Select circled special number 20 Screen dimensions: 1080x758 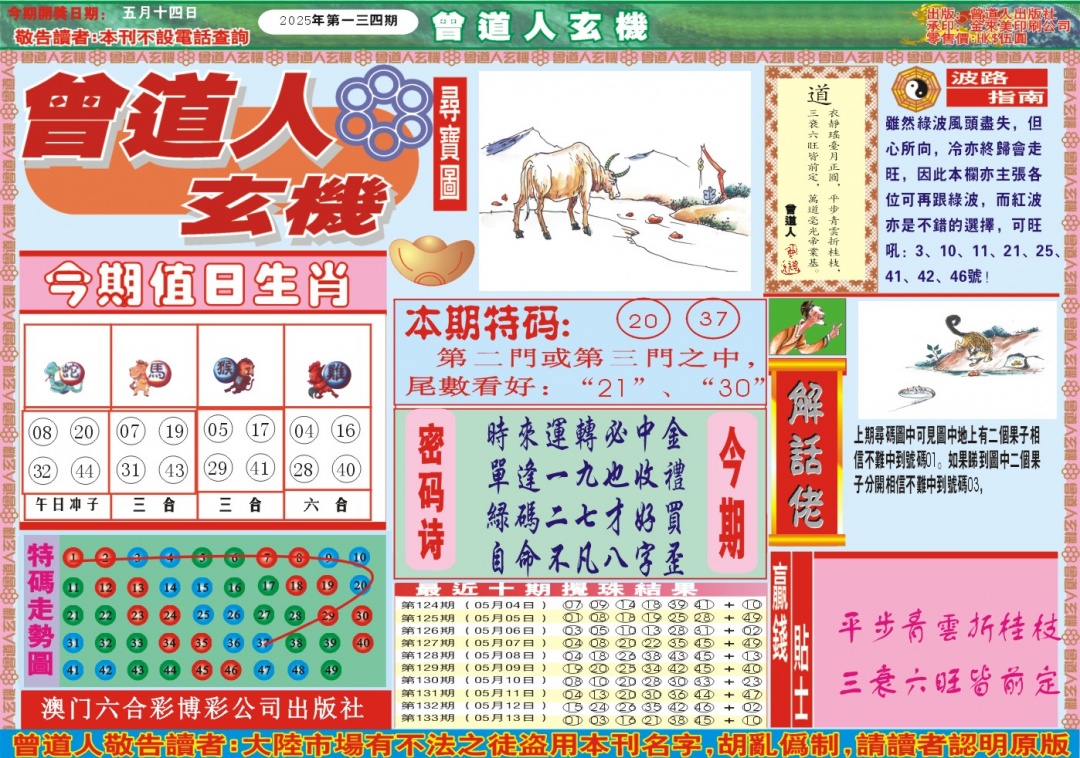[645, 320]
